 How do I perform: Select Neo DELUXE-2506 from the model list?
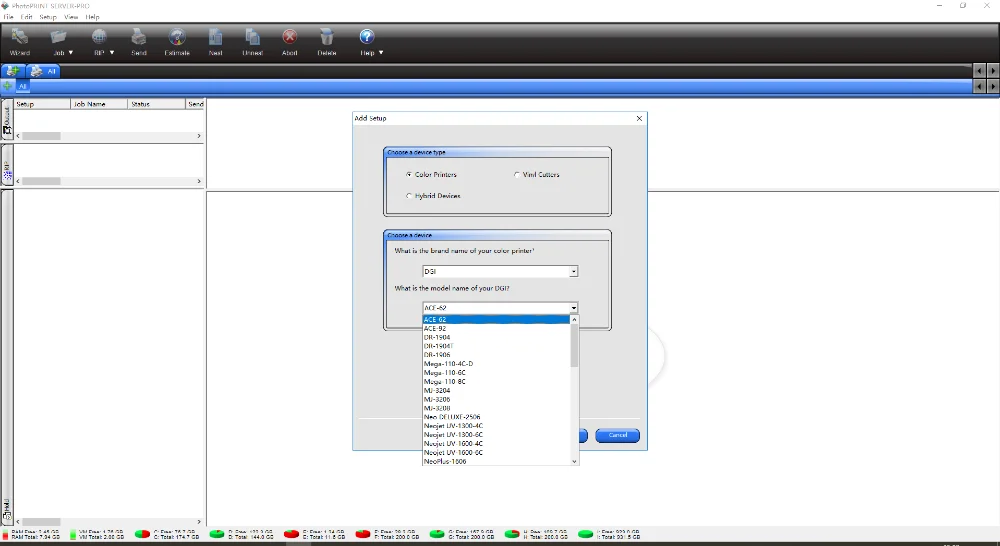496,417
